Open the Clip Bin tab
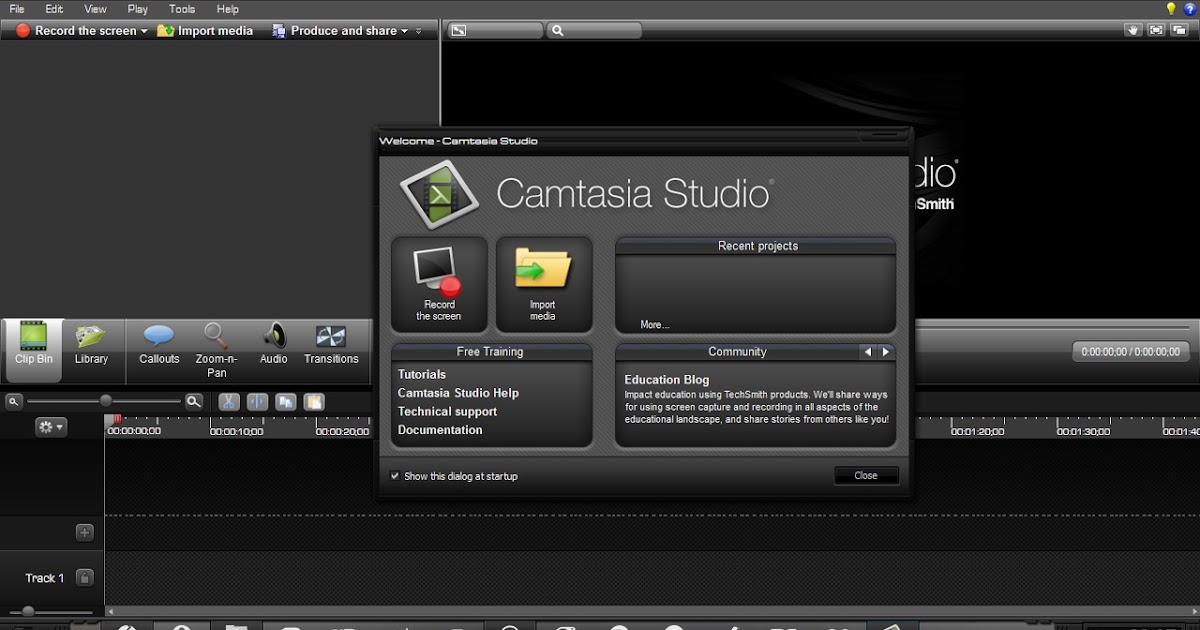 34,351
